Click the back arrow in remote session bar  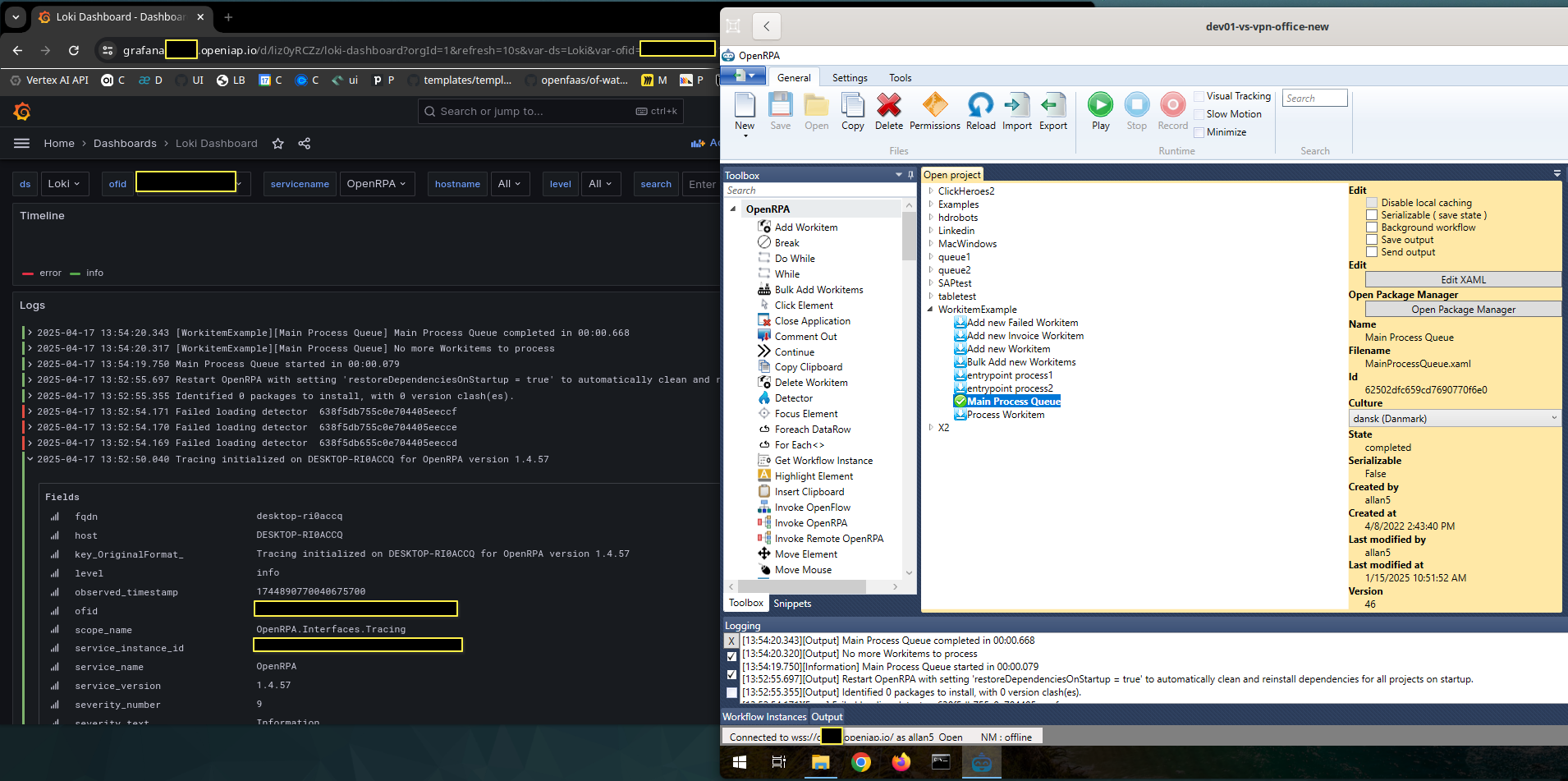click(x=767, y=26)
